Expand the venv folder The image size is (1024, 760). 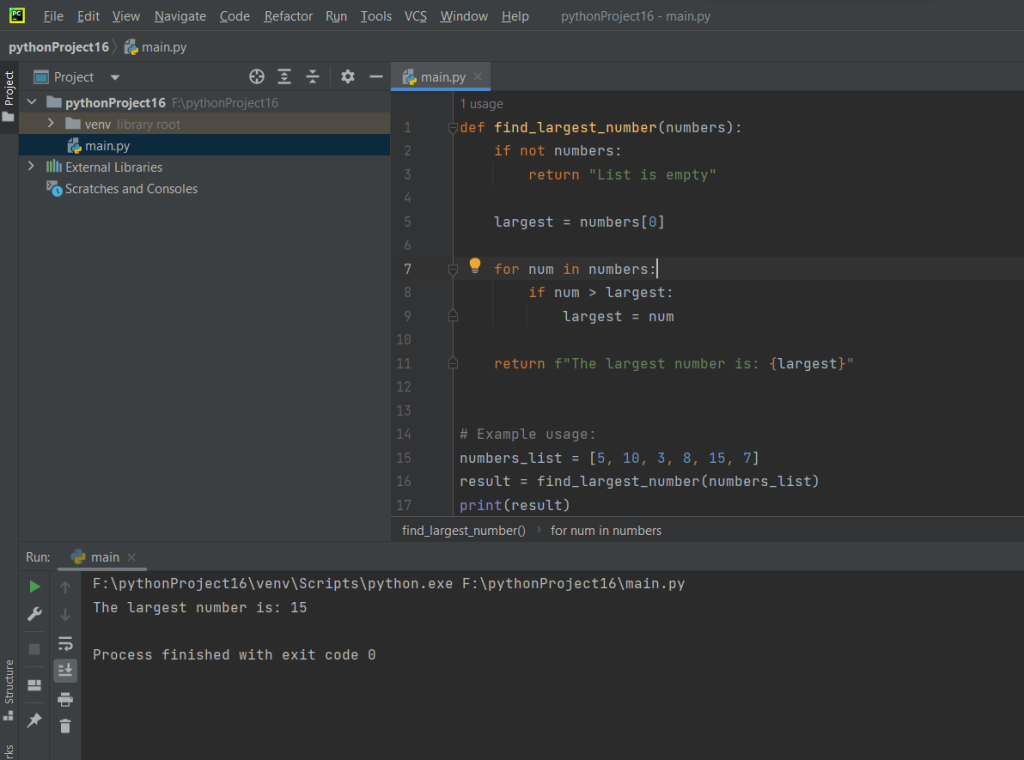pyautogui.click(x=51, y=124)
